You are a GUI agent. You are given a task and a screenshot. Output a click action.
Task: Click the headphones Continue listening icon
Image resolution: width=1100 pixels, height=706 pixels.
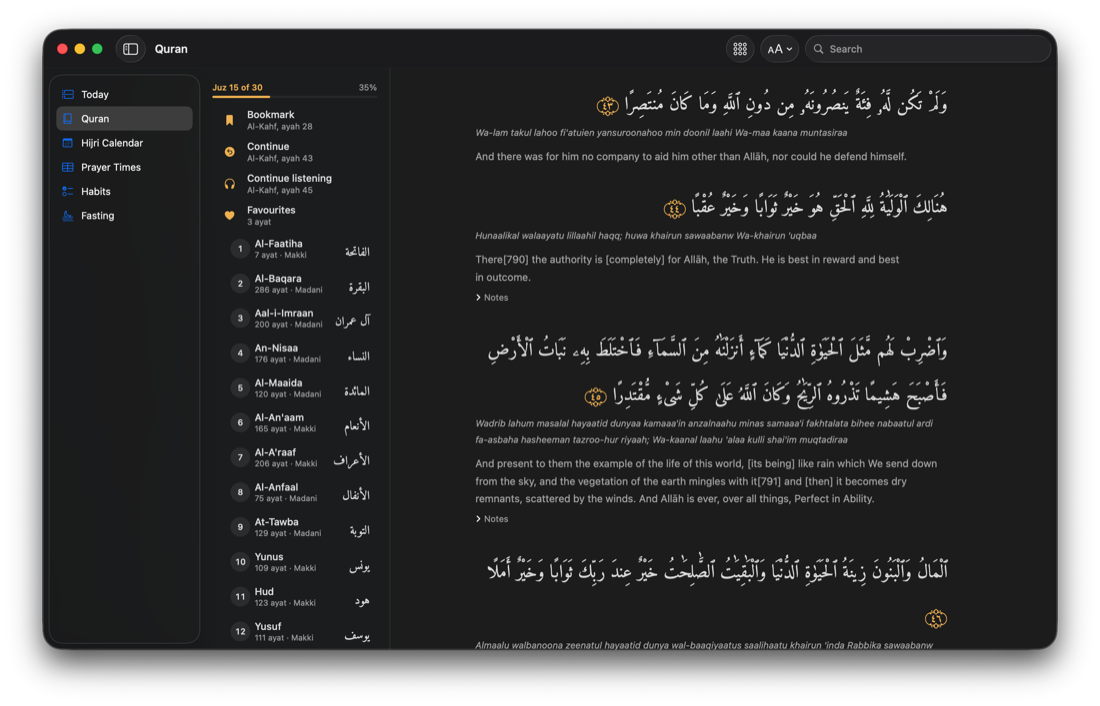pos(229,184)
